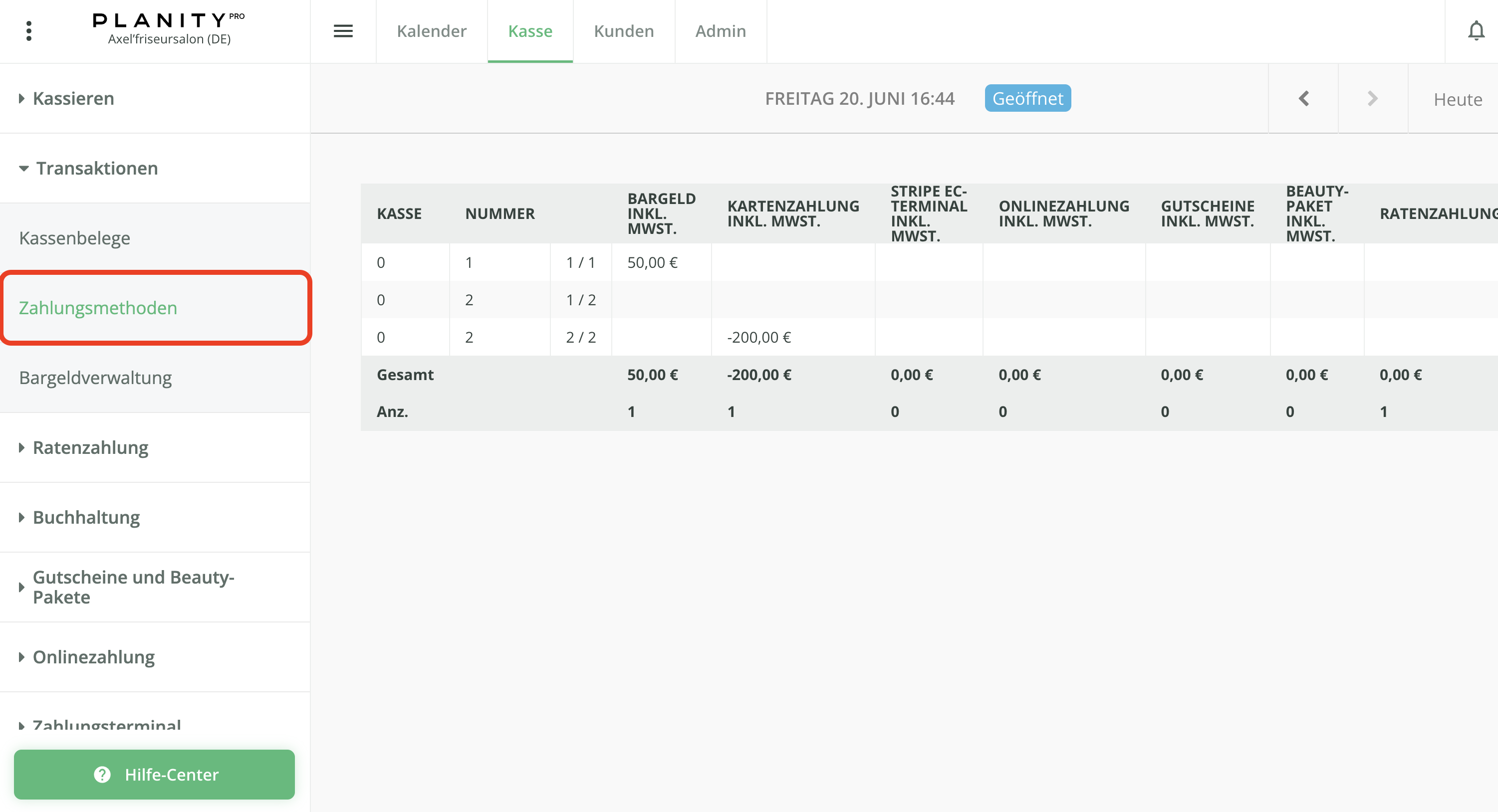This screenshot has height=812, width=1498.
Task: Expand the Ratenzahlung section
Action: pos(90,447)
